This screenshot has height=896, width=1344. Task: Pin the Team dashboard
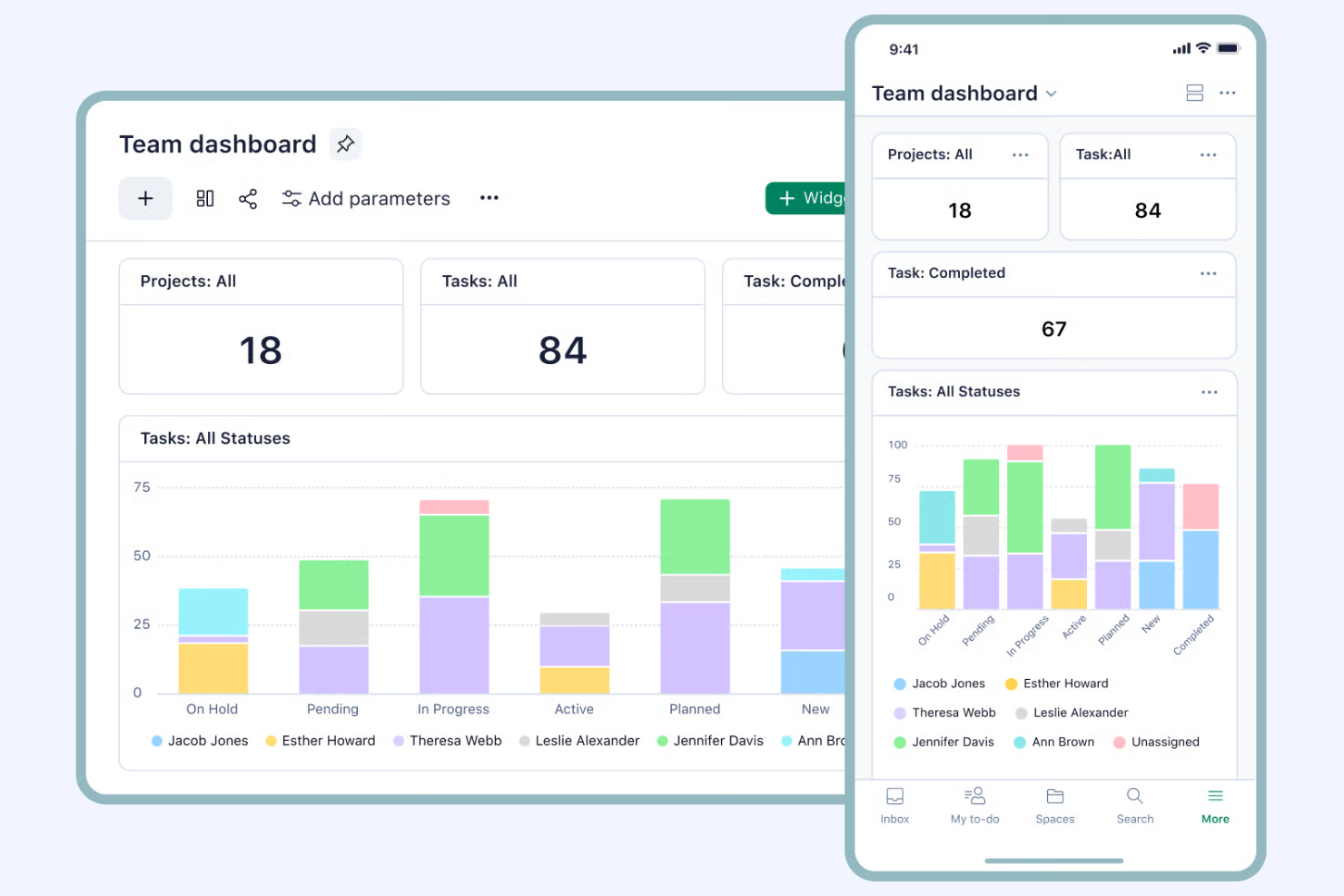click(x=345, y=143)
